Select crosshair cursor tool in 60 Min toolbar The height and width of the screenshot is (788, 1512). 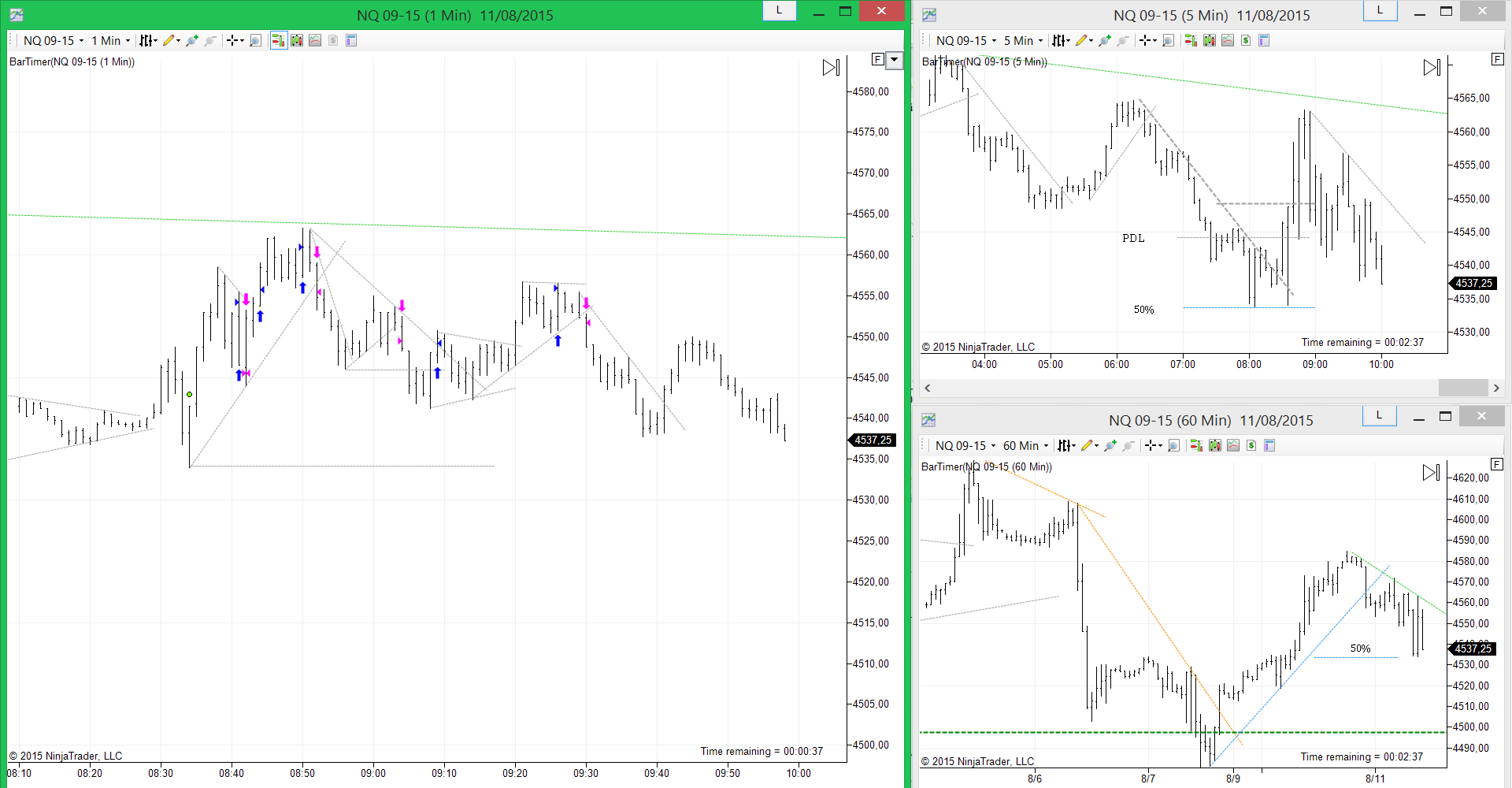(x=1151, y=445)
